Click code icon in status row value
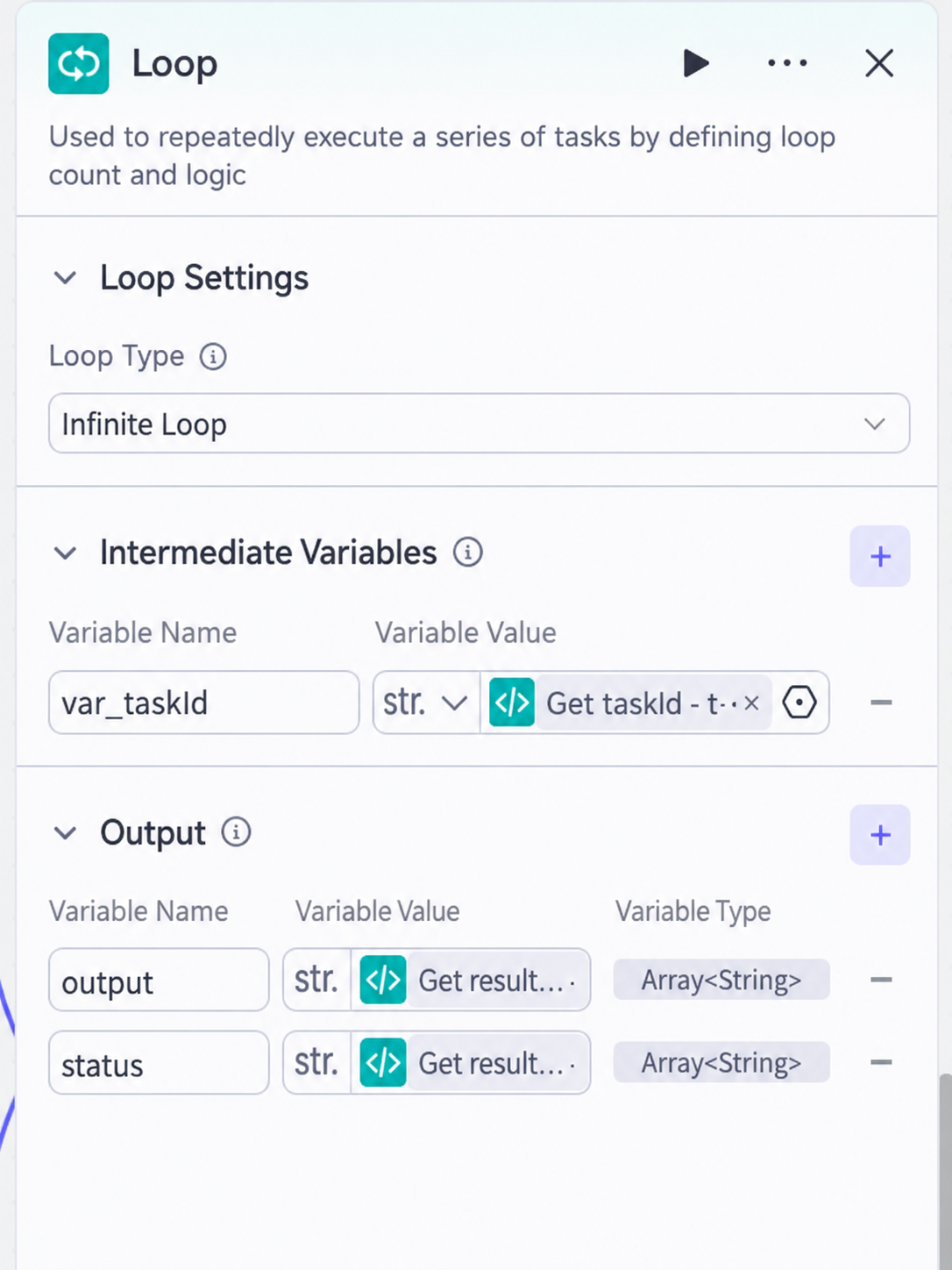Viewport: 952px width, 1270px height. click(383, 1062)
